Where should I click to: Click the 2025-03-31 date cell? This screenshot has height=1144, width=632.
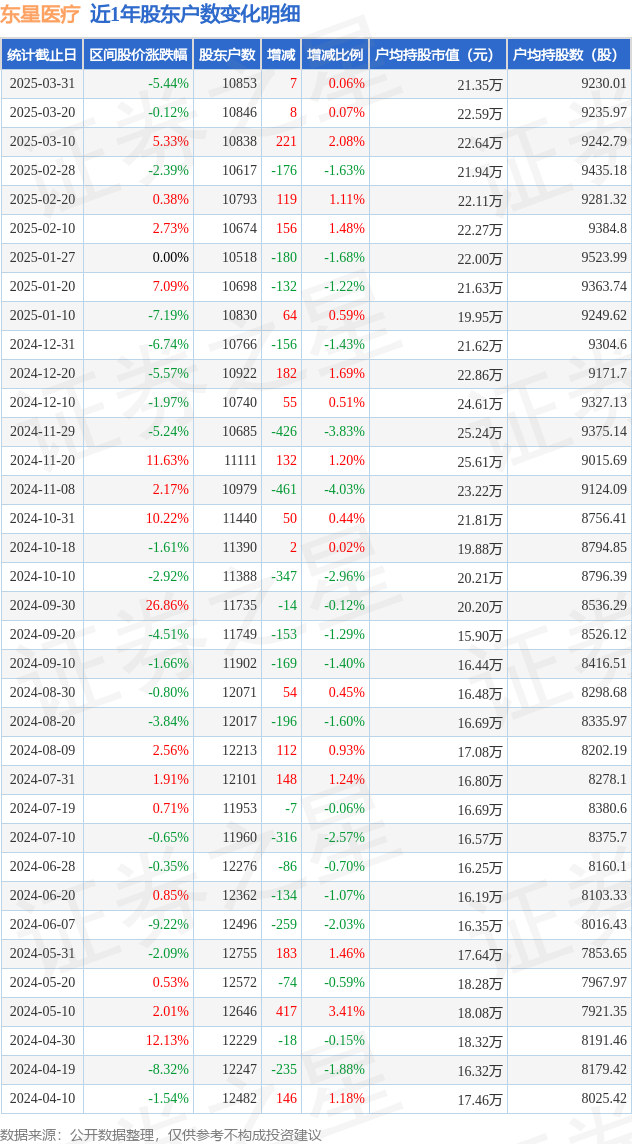(42, 84)
